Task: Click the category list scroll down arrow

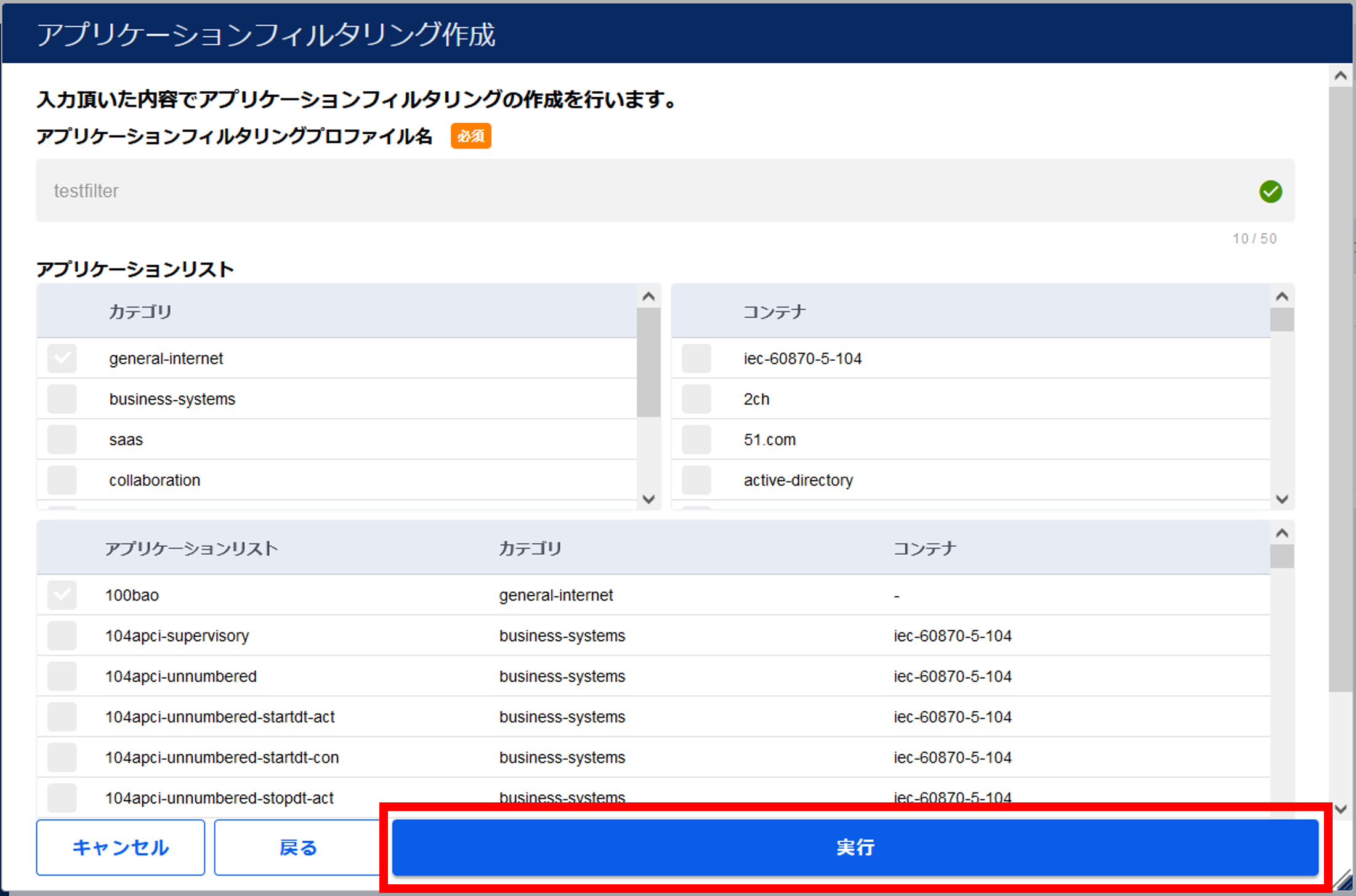Action: tap(648, 499)
